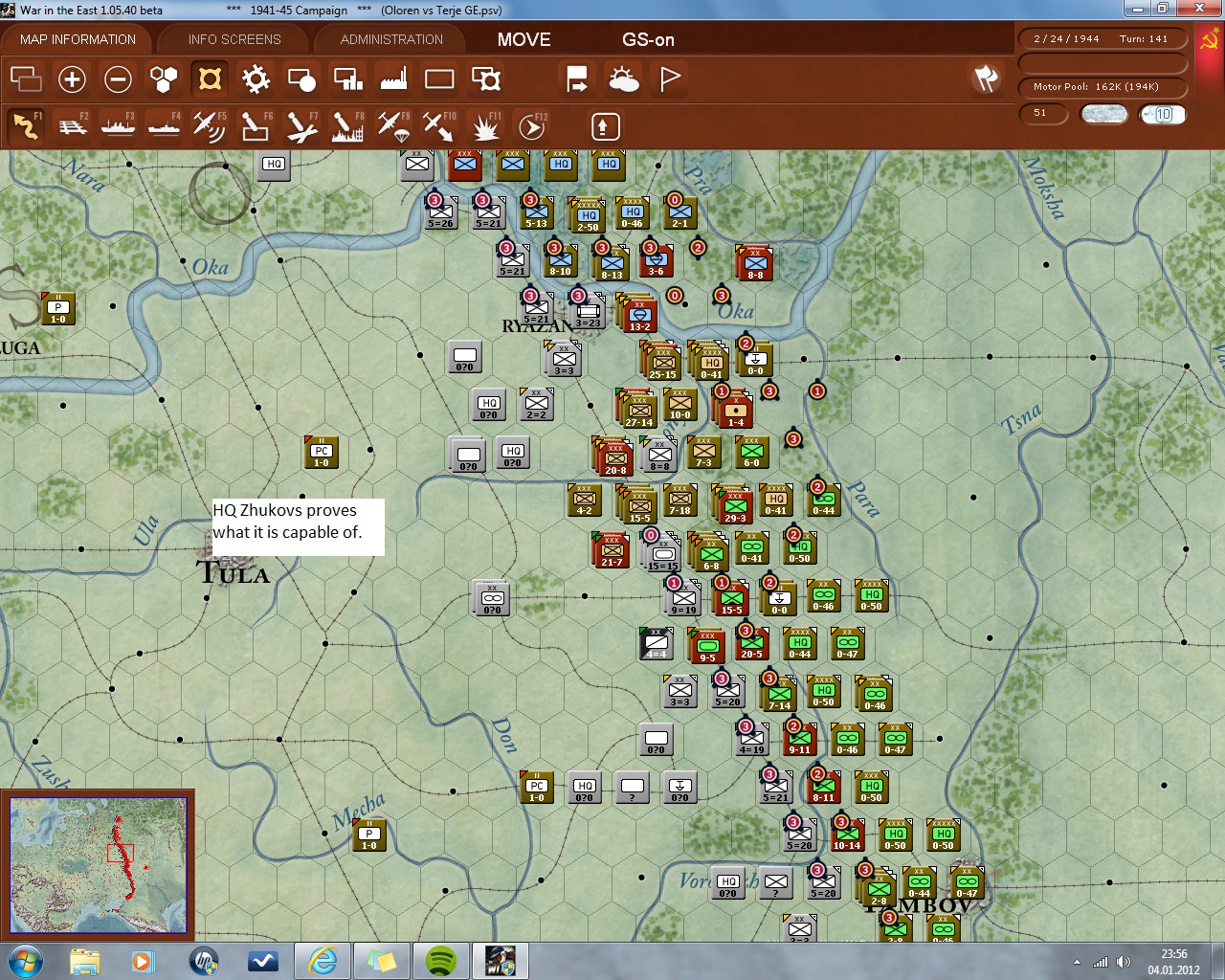Switch to the ADMINISTRATION tab
The height and width of the screenshot is (980, 1225).
click(x=391, y=39)
